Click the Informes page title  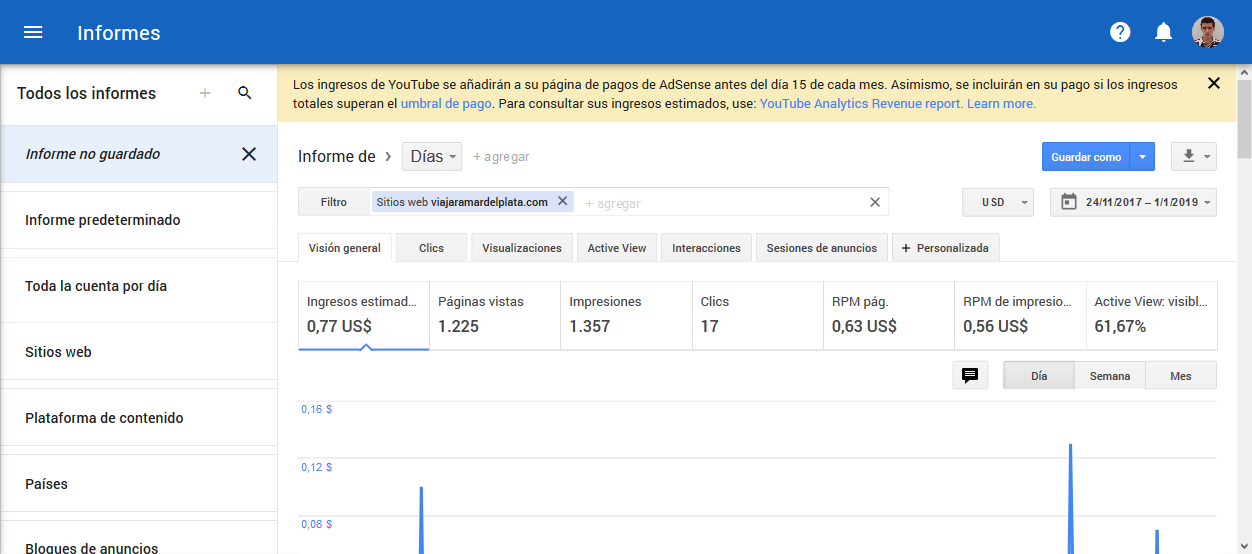pos(119,33)
